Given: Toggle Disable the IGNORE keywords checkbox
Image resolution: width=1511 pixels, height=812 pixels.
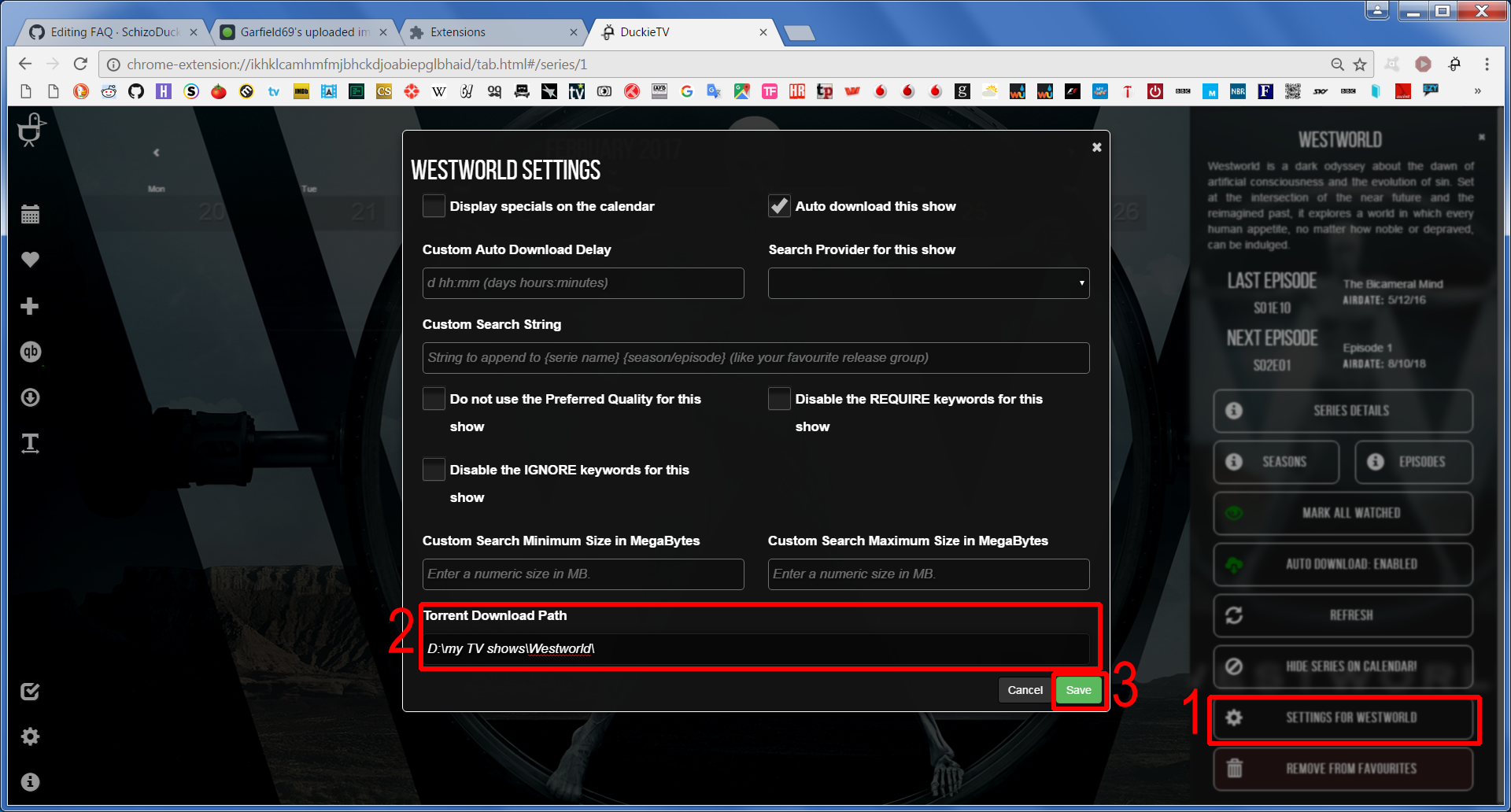Looking at the screenshot, I should pyautogui.click(x=434, y=470).
